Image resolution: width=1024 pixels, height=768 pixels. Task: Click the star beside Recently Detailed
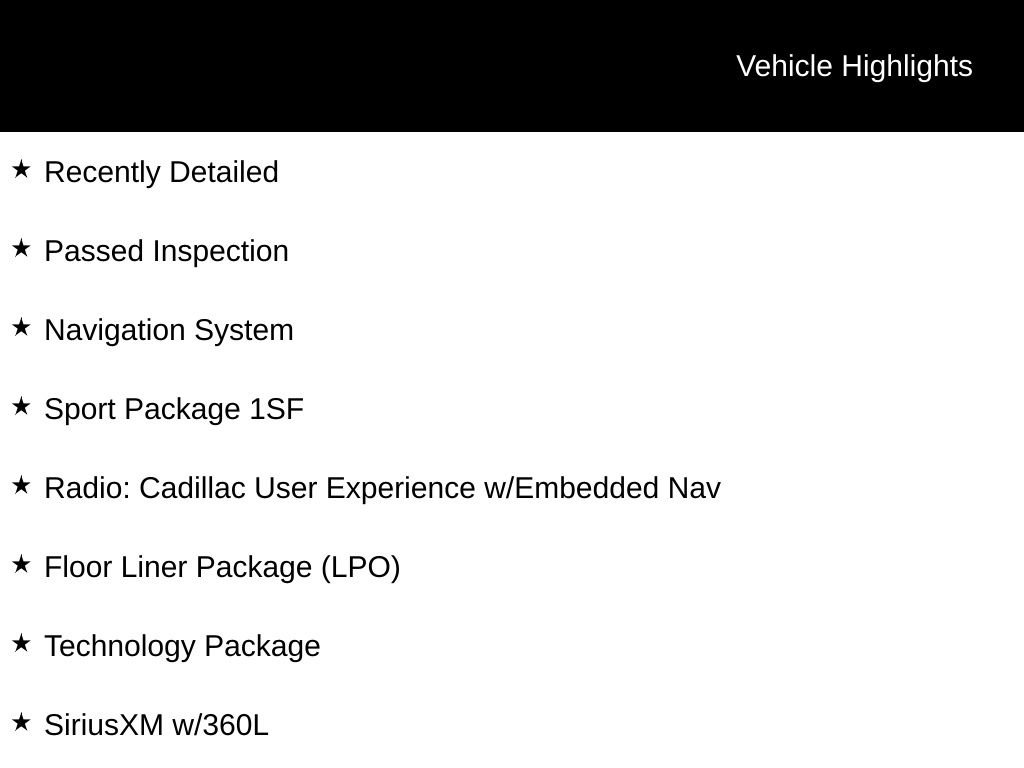[x=21, y=170]
